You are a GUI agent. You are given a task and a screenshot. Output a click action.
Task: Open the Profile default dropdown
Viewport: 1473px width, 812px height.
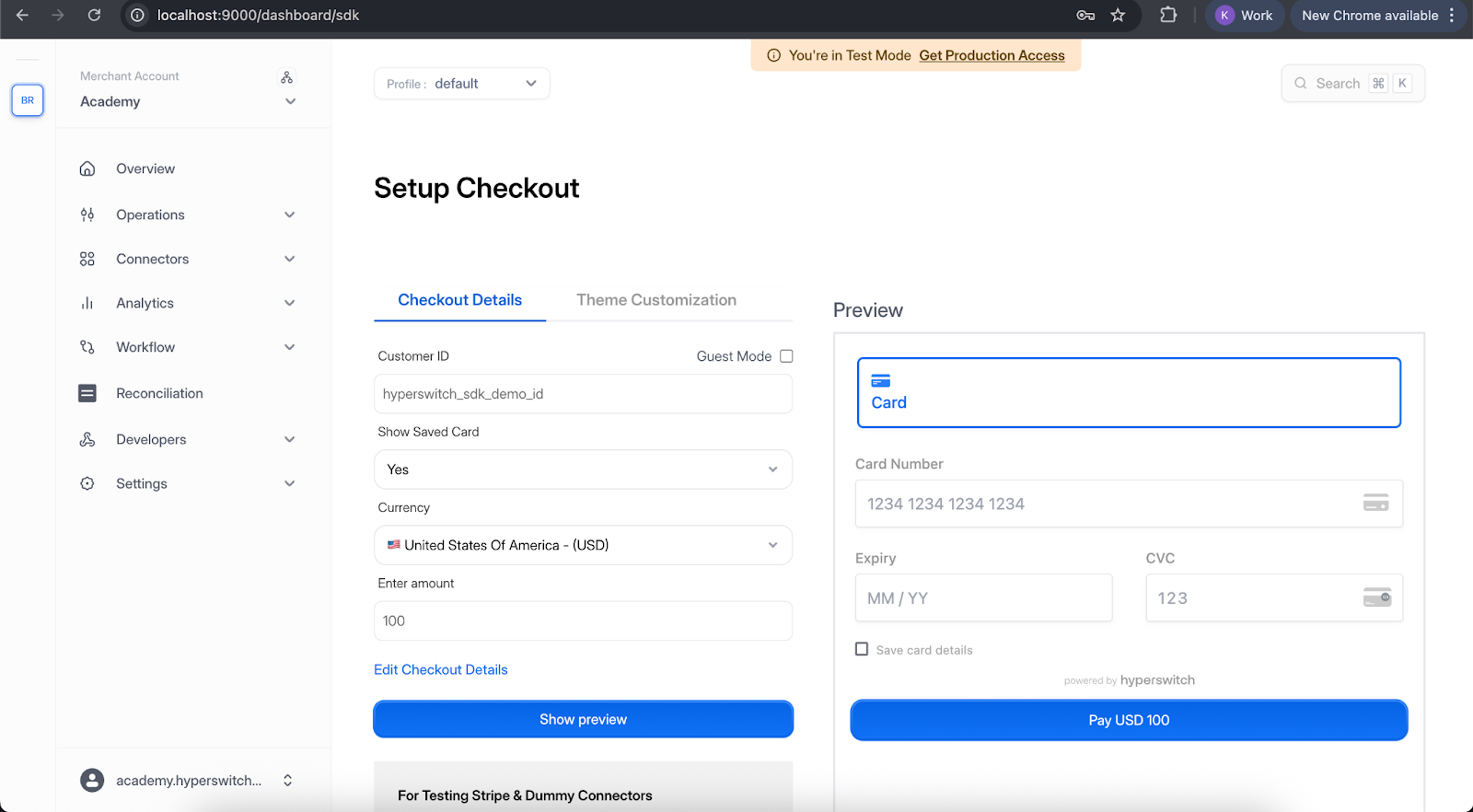461,84
